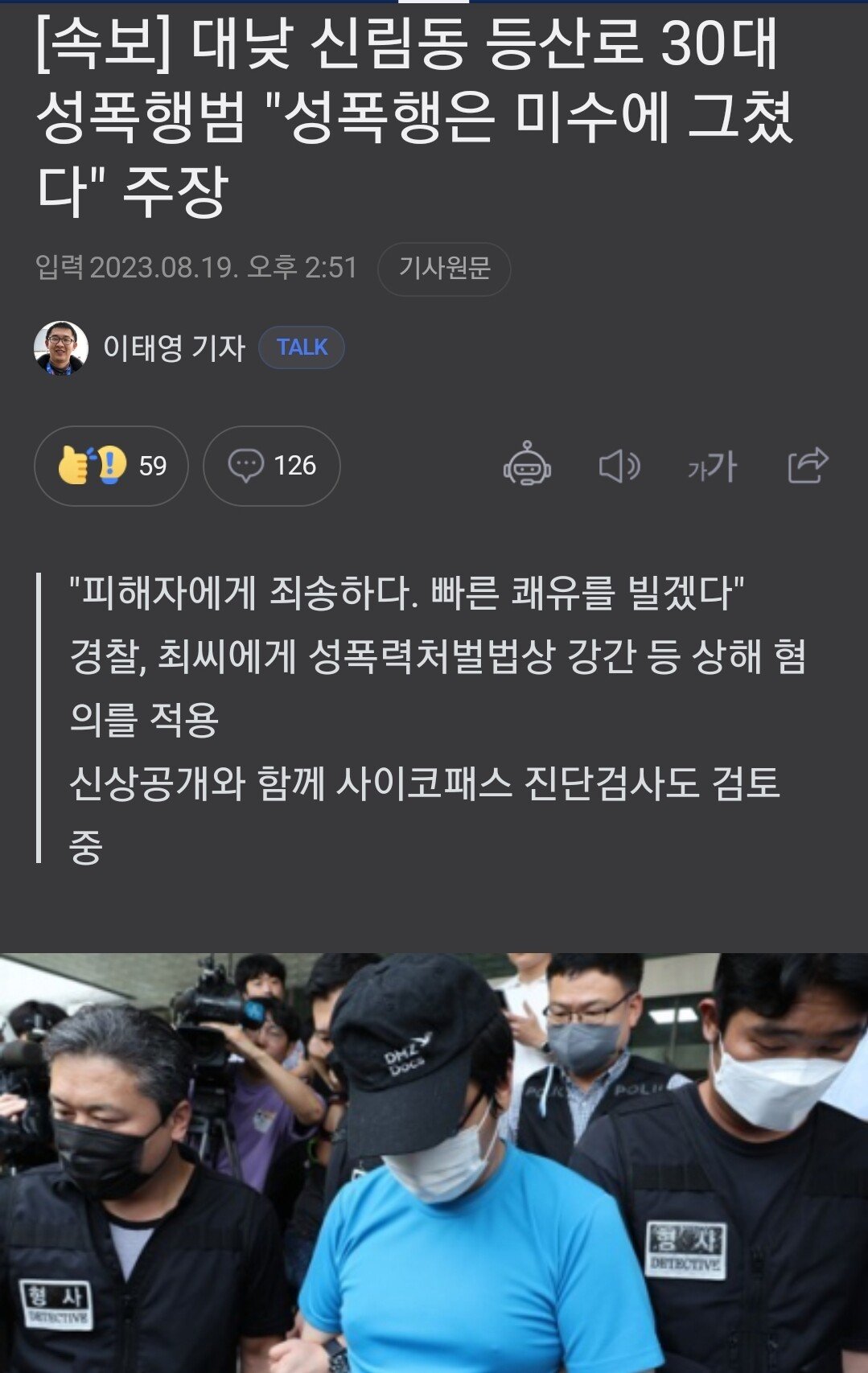Tap the share arrow icon
The image size is (868, 1373).
808,465
